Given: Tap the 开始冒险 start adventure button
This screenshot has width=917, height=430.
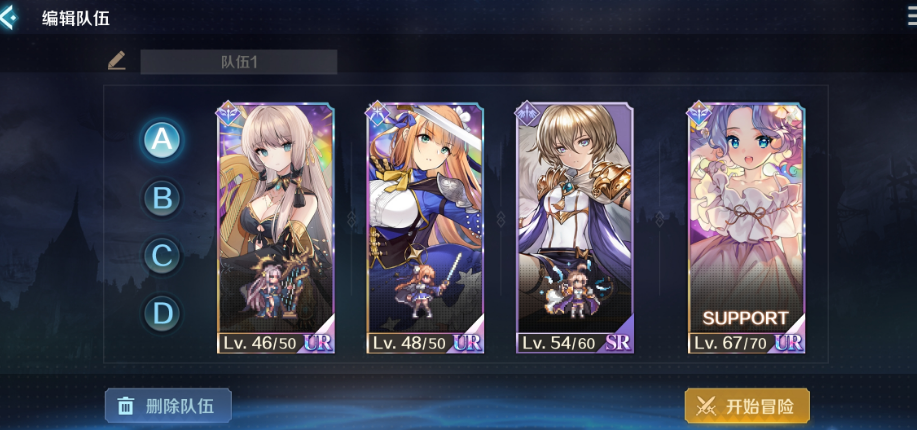Looking at the screenshot, I should (747, 406).
